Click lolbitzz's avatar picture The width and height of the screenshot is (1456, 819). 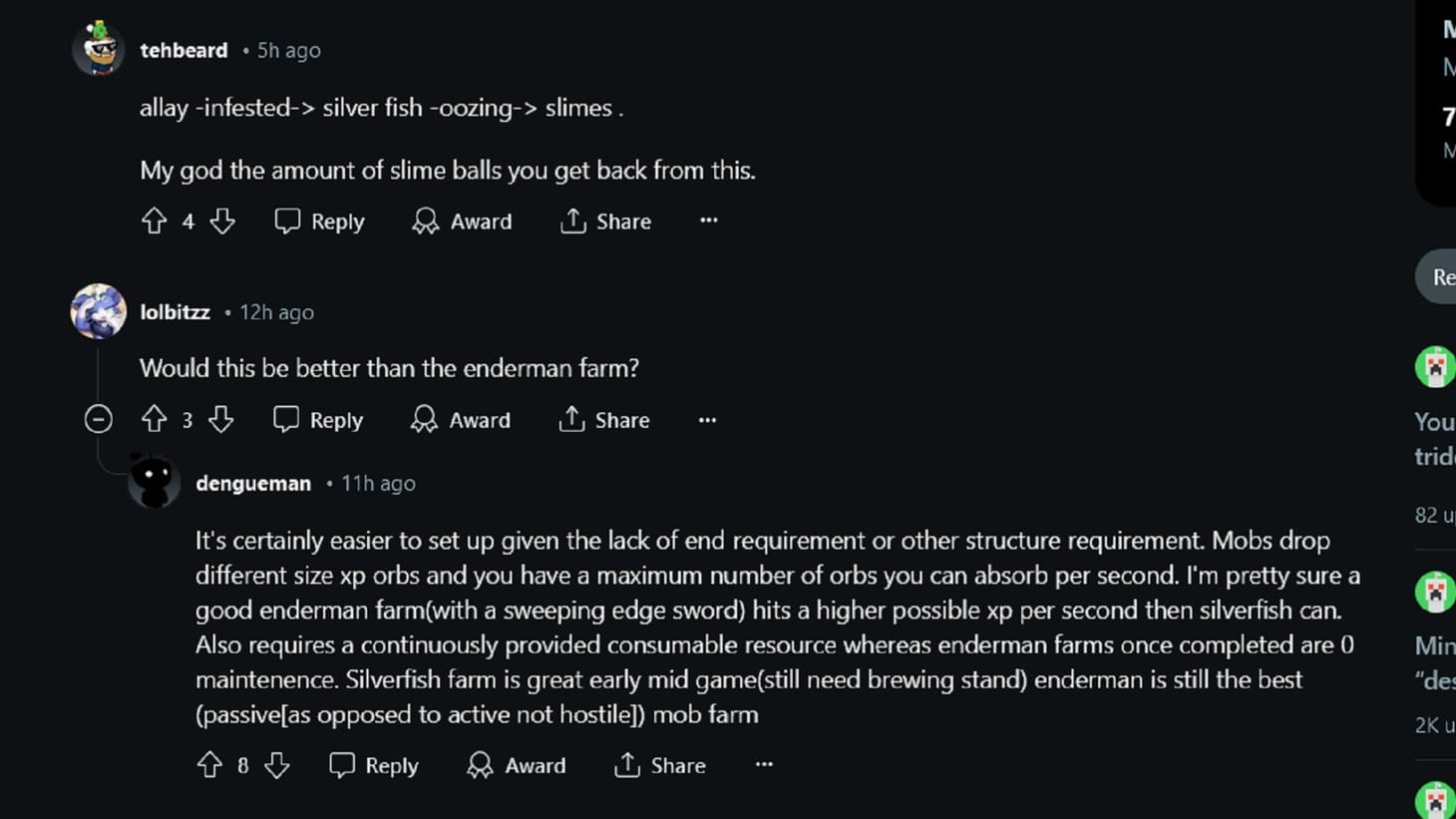coord(98,311)
